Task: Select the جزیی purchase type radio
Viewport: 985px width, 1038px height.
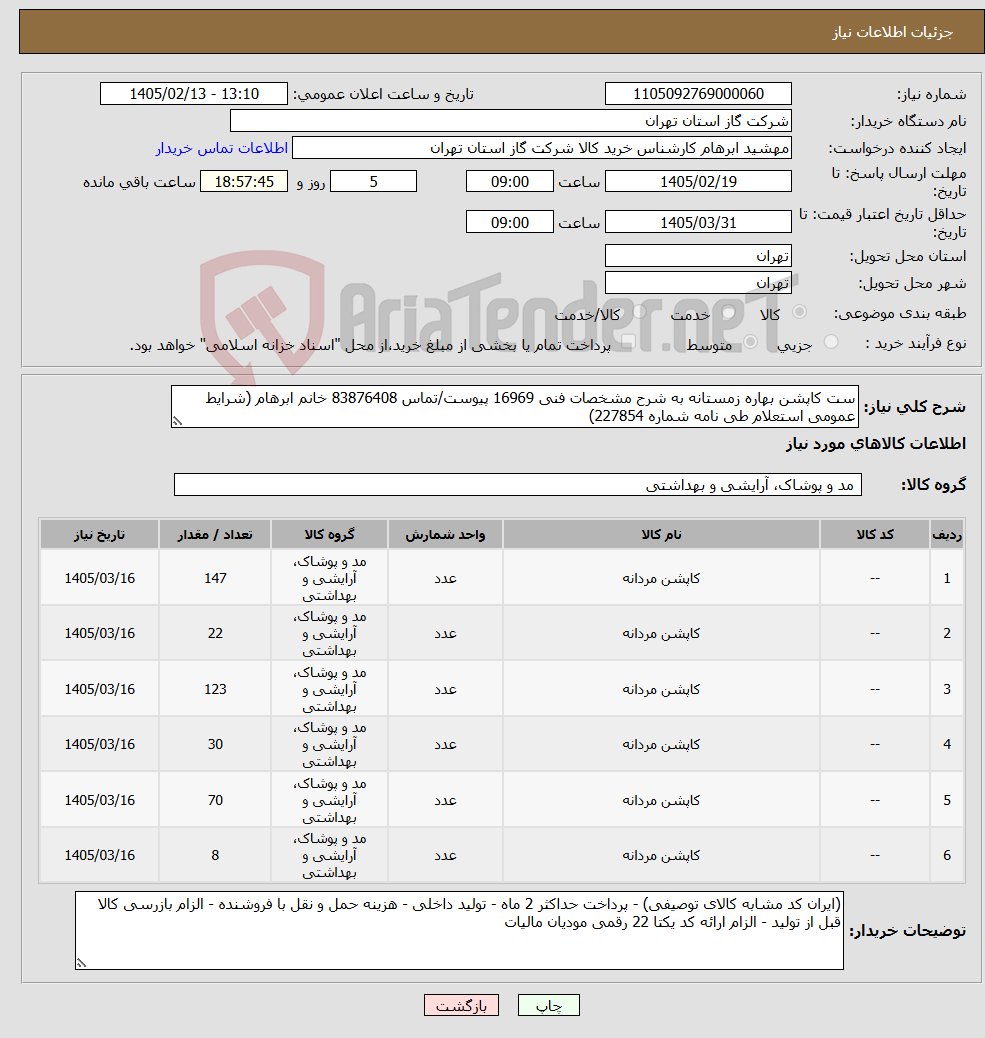Action: point(831,342)
